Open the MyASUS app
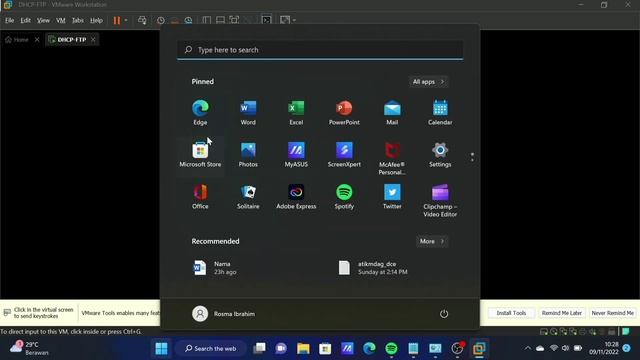The height and width of the screenshot is (360, 640). coord(296,155)
